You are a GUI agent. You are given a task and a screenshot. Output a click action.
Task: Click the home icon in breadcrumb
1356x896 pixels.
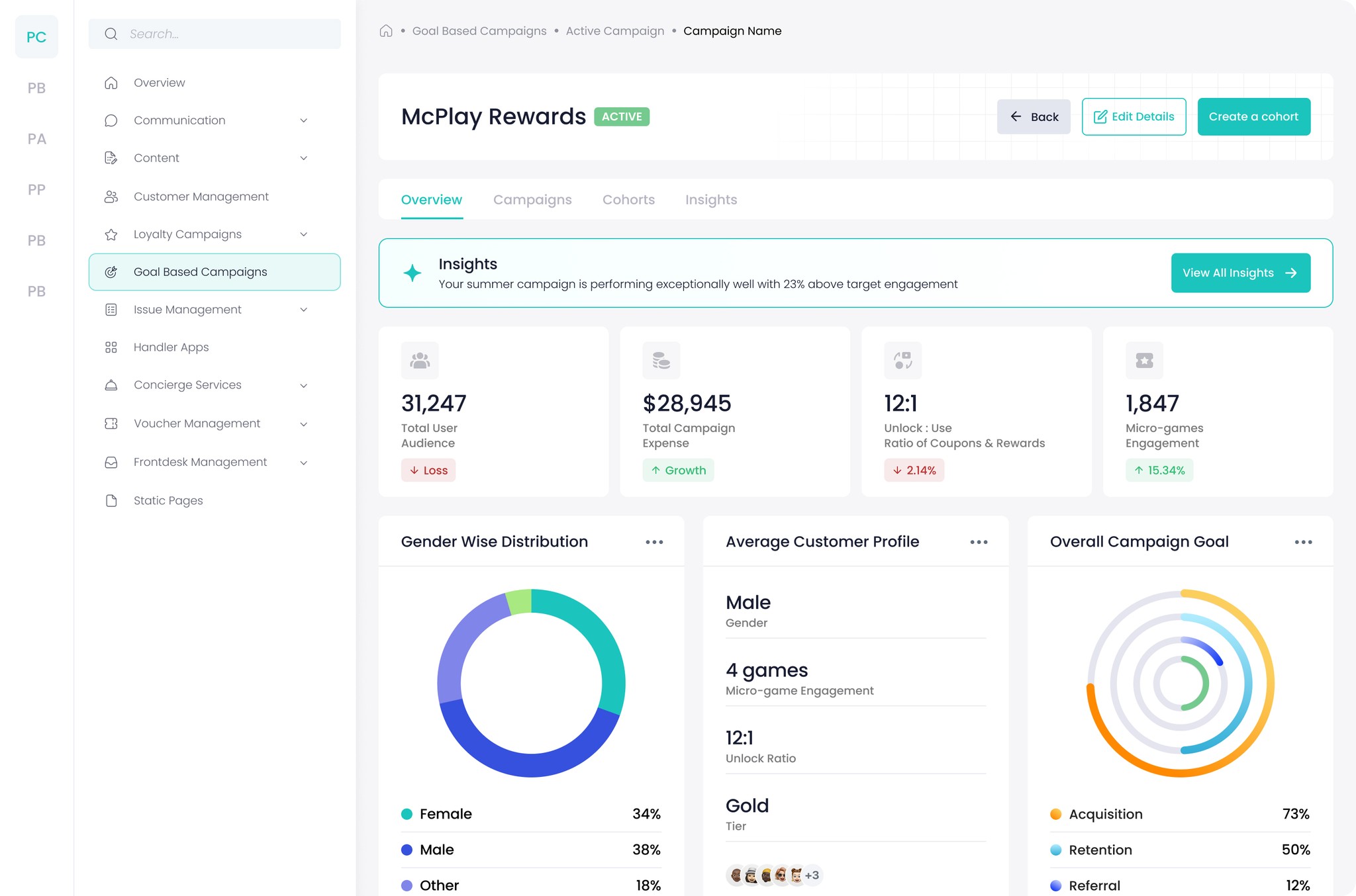386,31
